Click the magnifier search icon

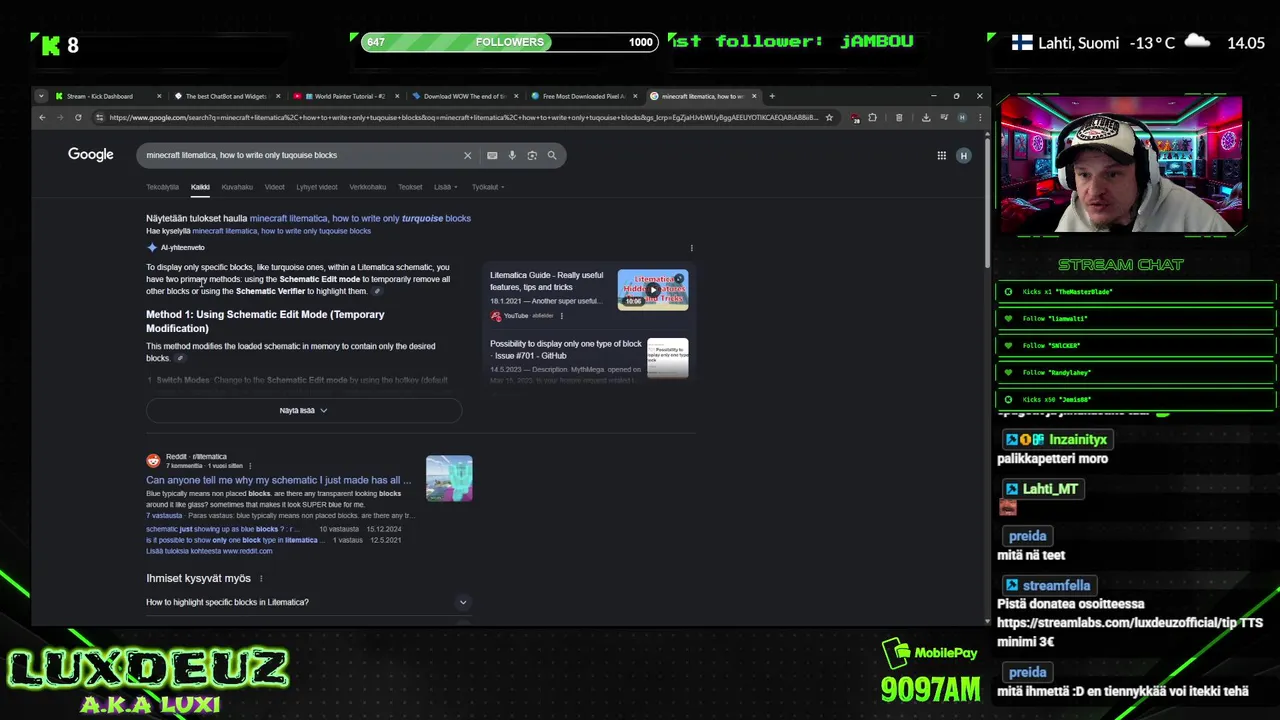tap(552, 155)
